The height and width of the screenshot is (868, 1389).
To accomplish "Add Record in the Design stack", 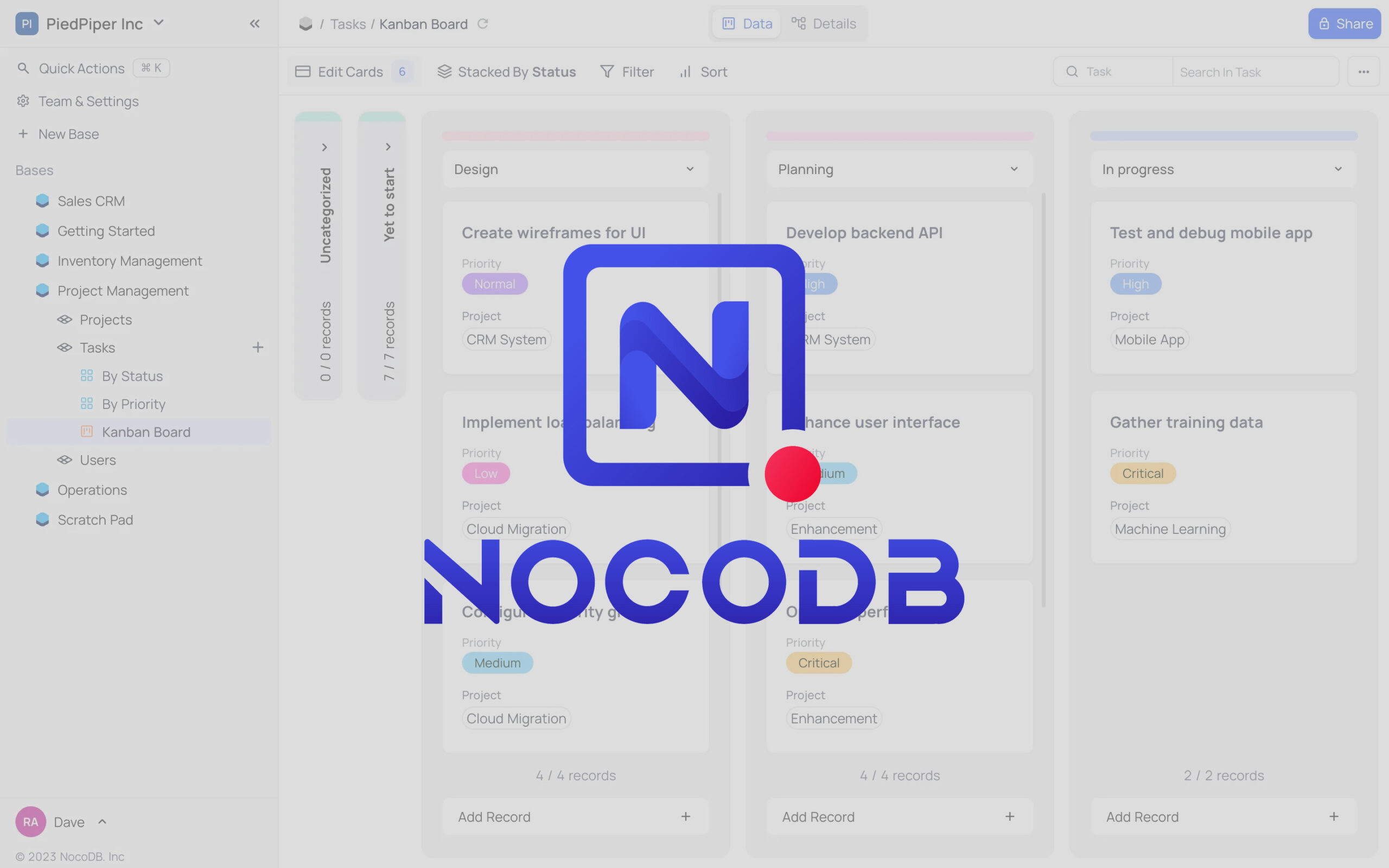I will [x=575, y=816].
